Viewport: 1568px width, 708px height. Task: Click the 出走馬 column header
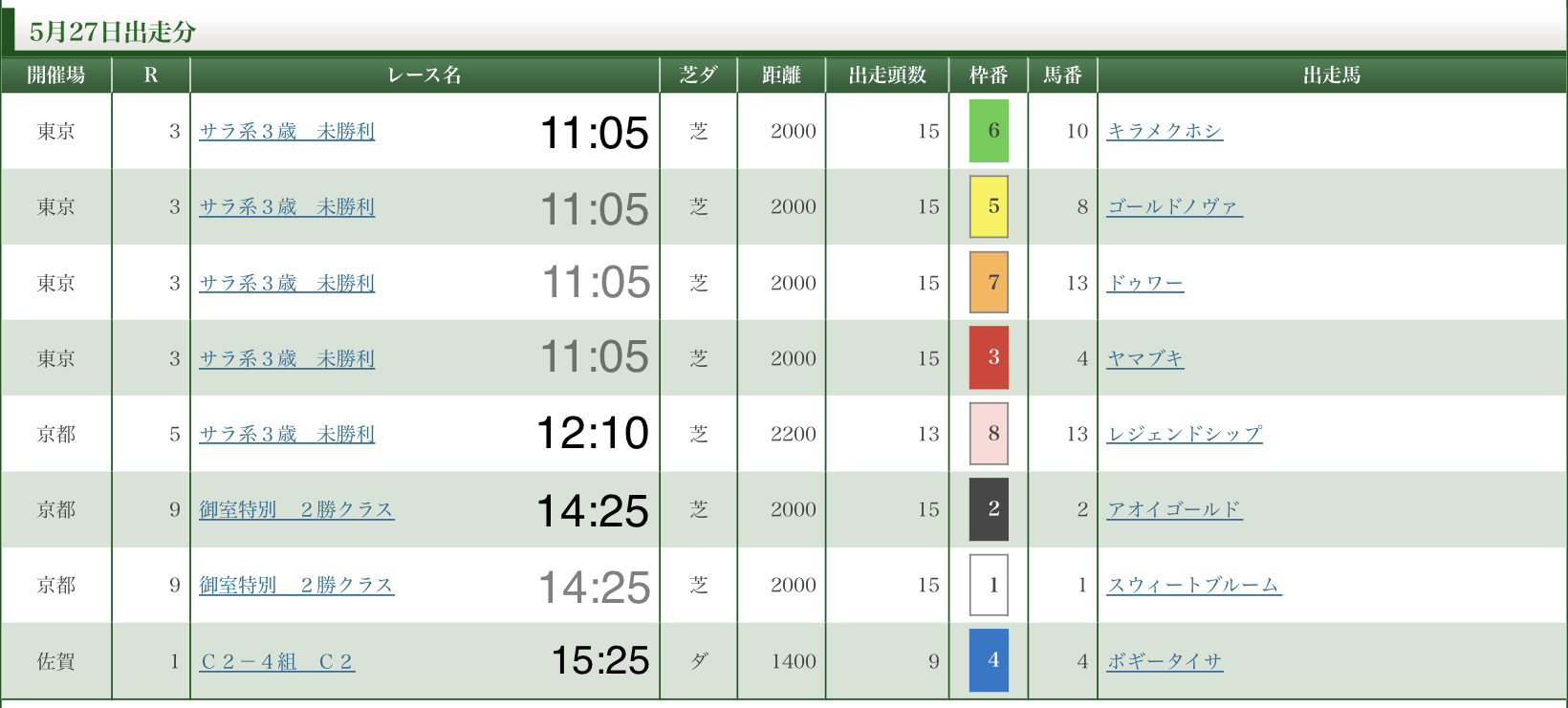point(1331,75)
